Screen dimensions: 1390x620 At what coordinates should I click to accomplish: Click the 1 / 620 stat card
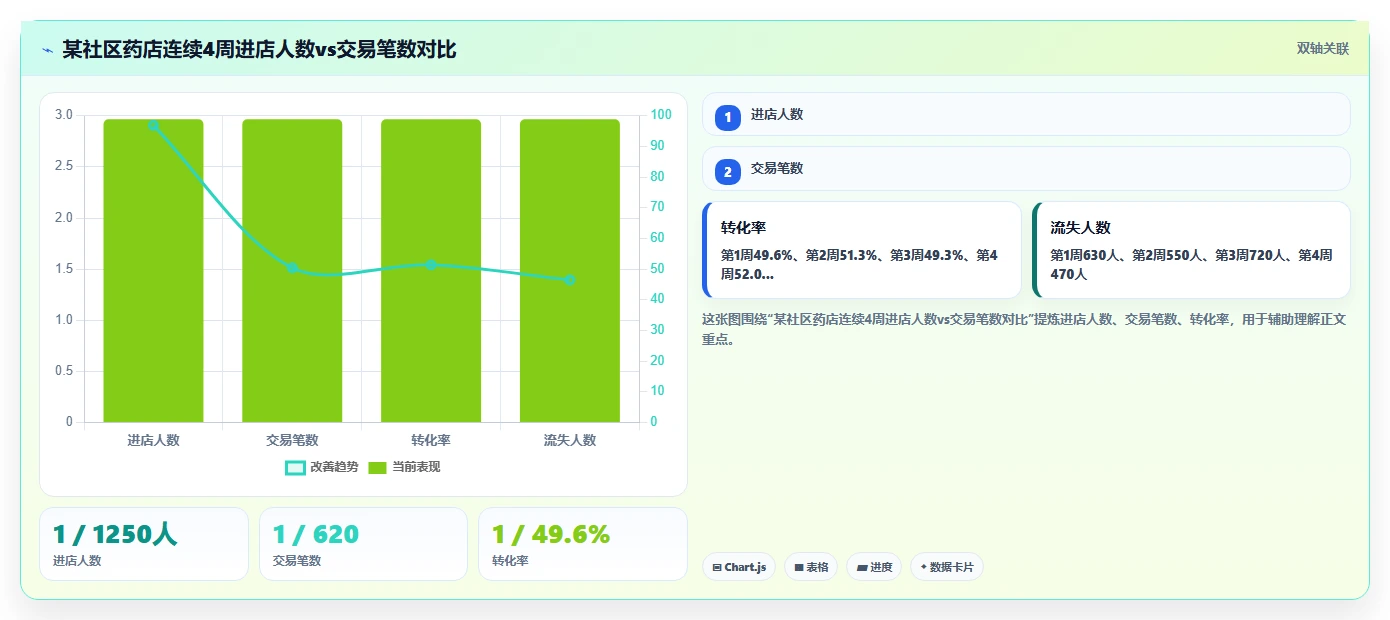[363, 544]
